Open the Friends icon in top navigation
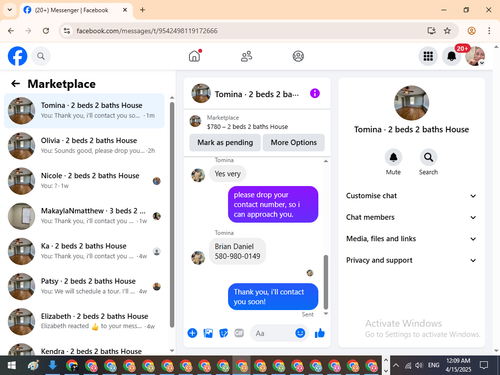This screenshot has width=500, height=375. 247,56
